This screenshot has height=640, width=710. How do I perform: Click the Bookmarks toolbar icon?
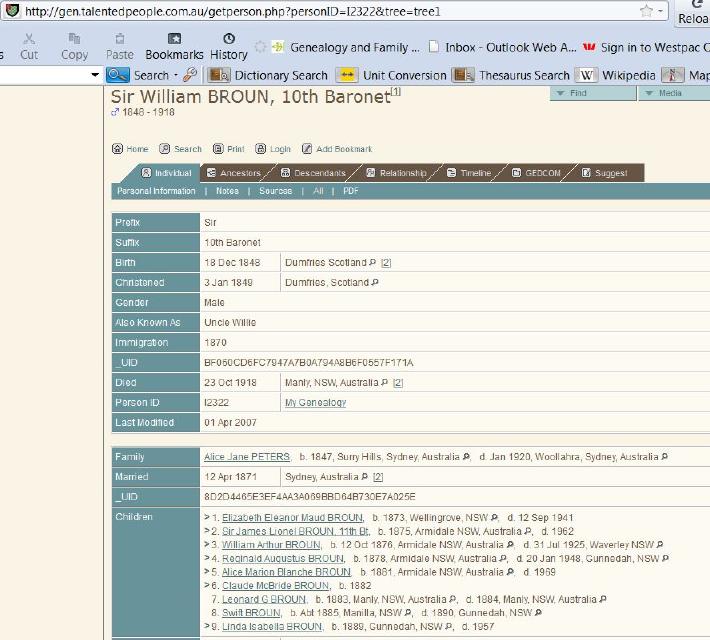point(174,39)
